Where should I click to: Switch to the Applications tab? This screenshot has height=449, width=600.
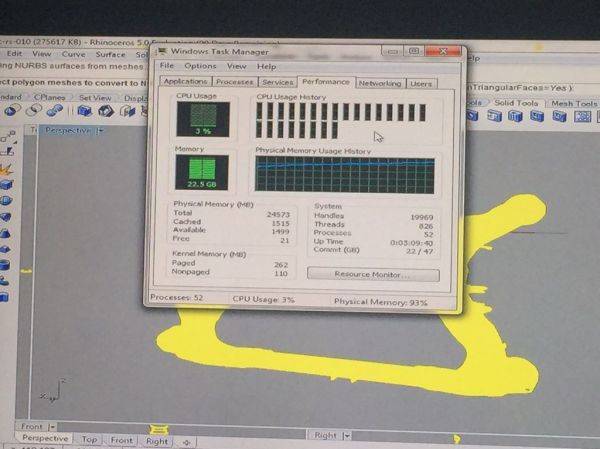pos(185,82)
